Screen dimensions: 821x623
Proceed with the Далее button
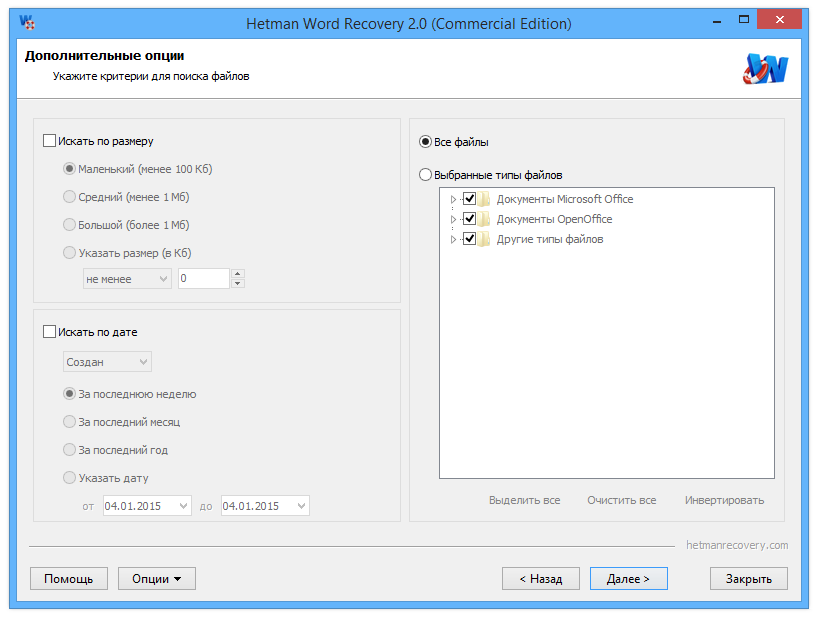click(x=629, y=578)
